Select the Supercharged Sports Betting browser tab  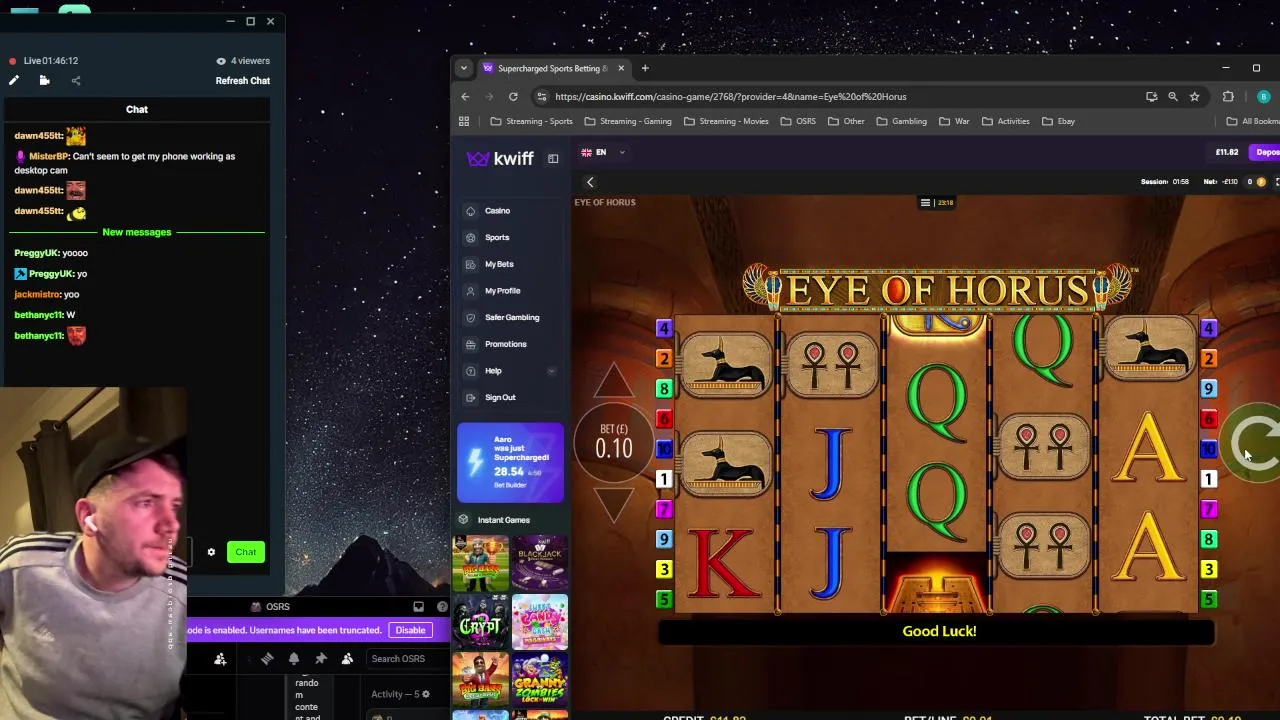[x=553, y=68]
